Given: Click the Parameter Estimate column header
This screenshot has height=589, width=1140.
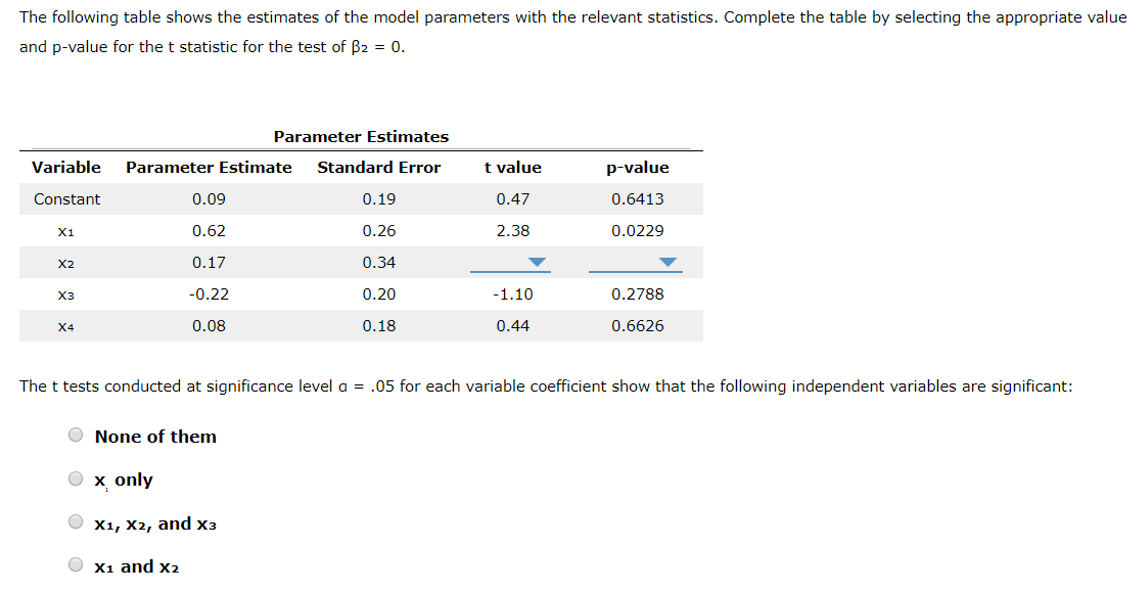Looking at the screenshot, I should click(x=208, y=167).
